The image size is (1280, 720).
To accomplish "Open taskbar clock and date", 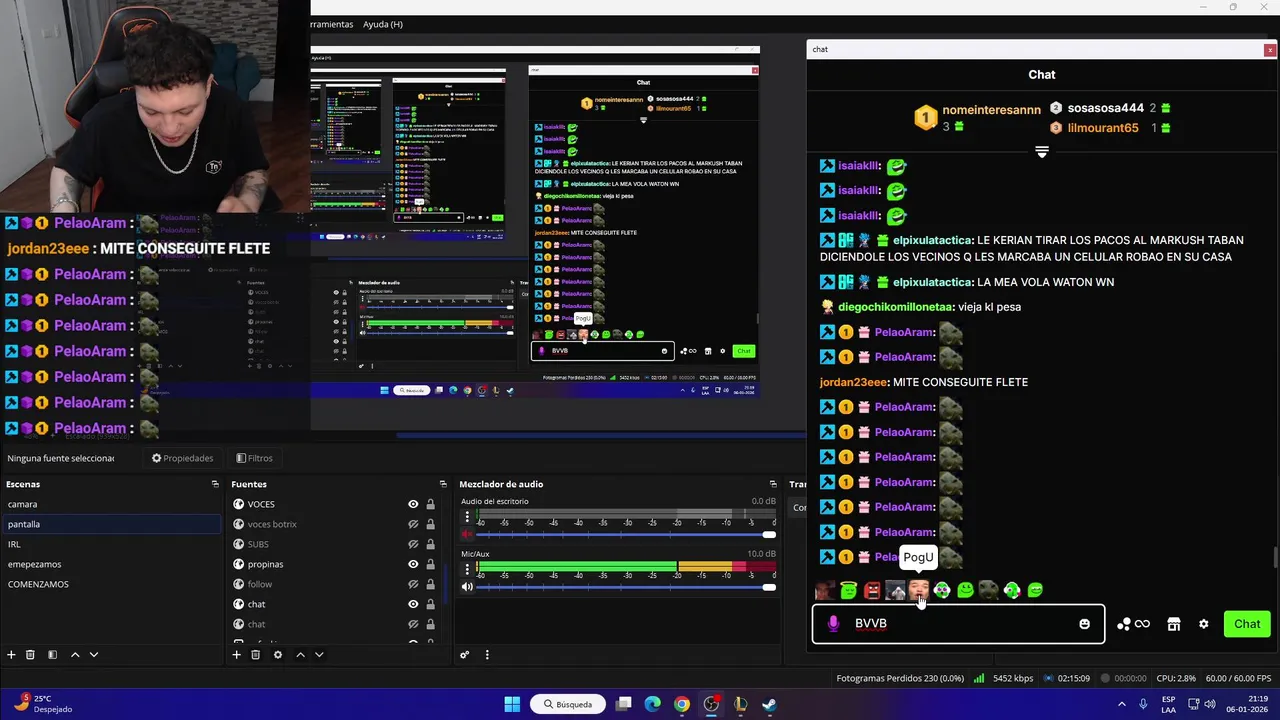I will (1245, 704).
